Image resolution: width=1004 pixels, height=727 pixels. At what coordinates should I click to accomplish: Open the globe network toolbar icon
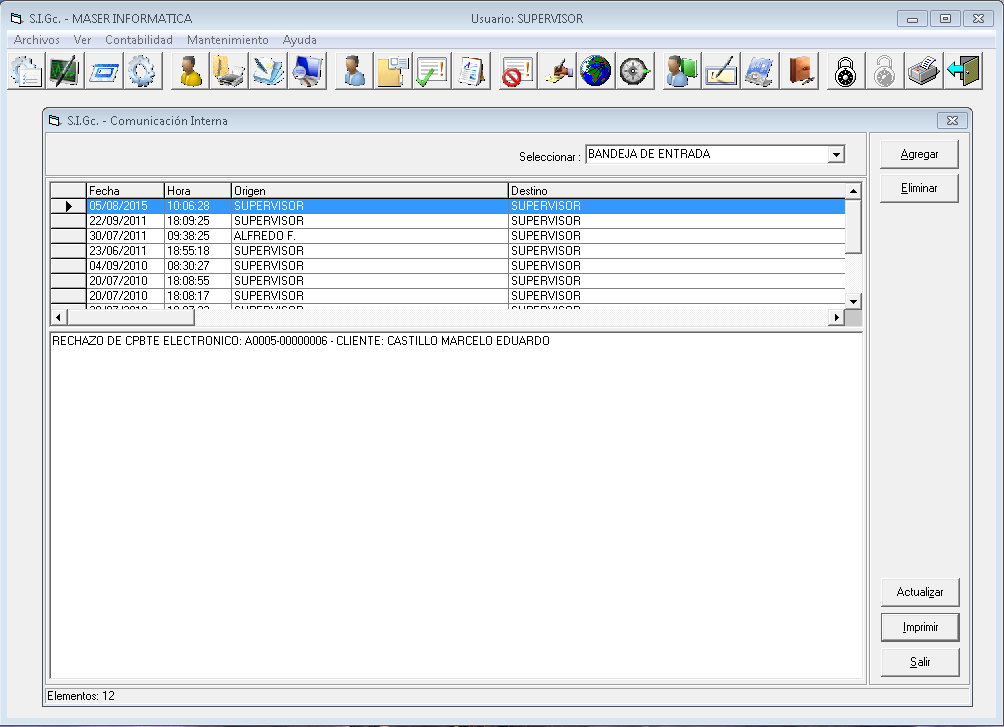[595, 71]
